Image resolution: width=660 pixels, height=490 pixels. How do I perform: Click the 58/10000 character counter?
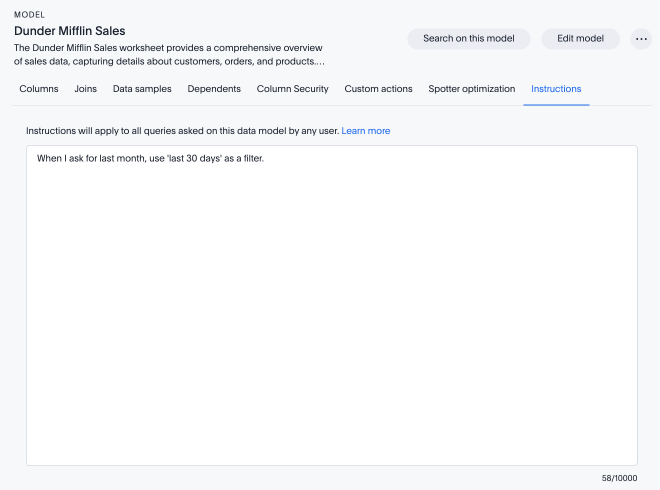[x=619, y=478]
